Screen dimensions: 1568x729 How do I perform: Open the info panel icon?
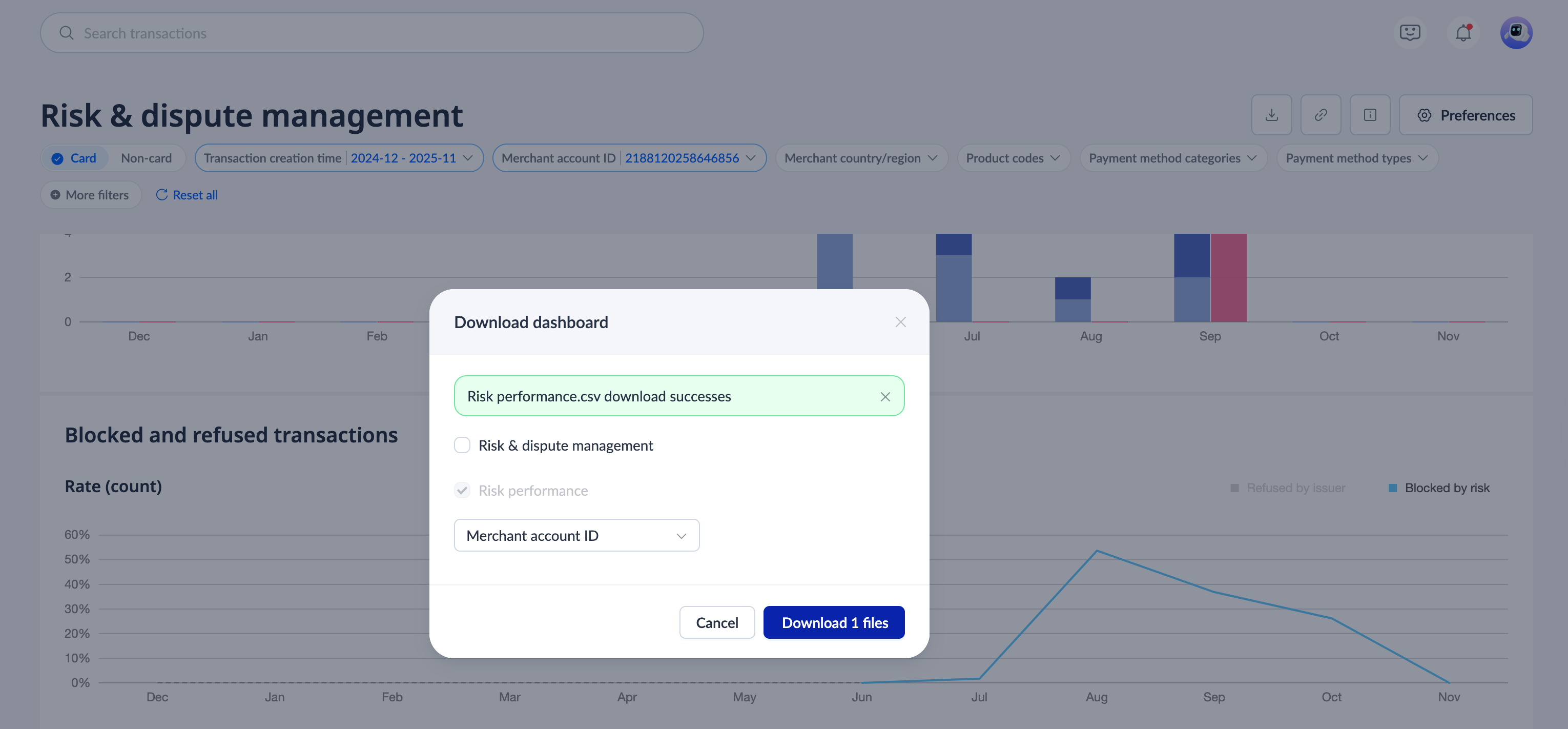tap(1370, 114)
